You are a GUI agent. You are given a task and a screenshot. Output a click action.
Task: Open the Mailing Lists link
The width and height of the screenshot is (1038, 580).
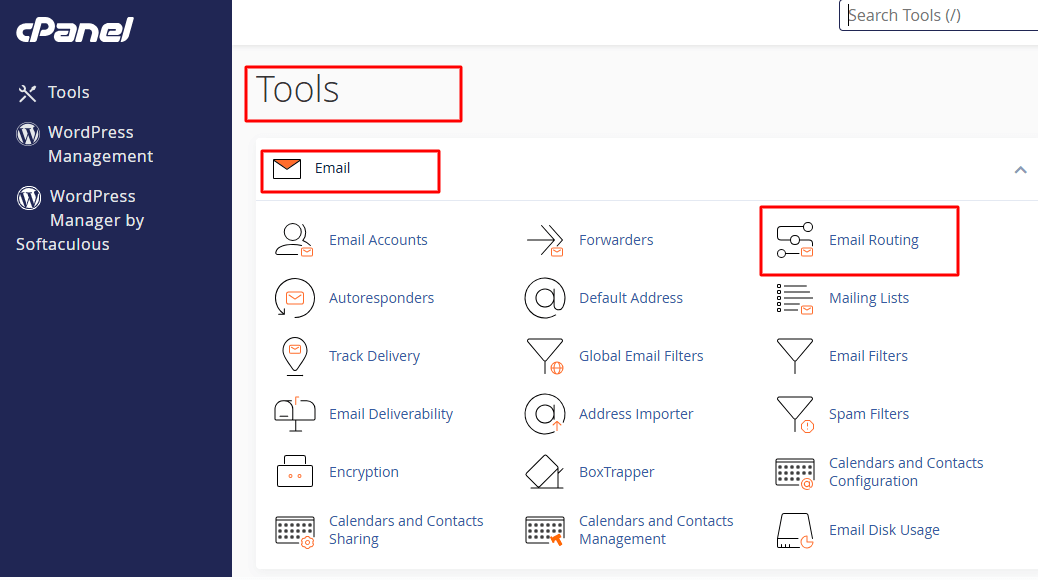(x=869, y=299)
